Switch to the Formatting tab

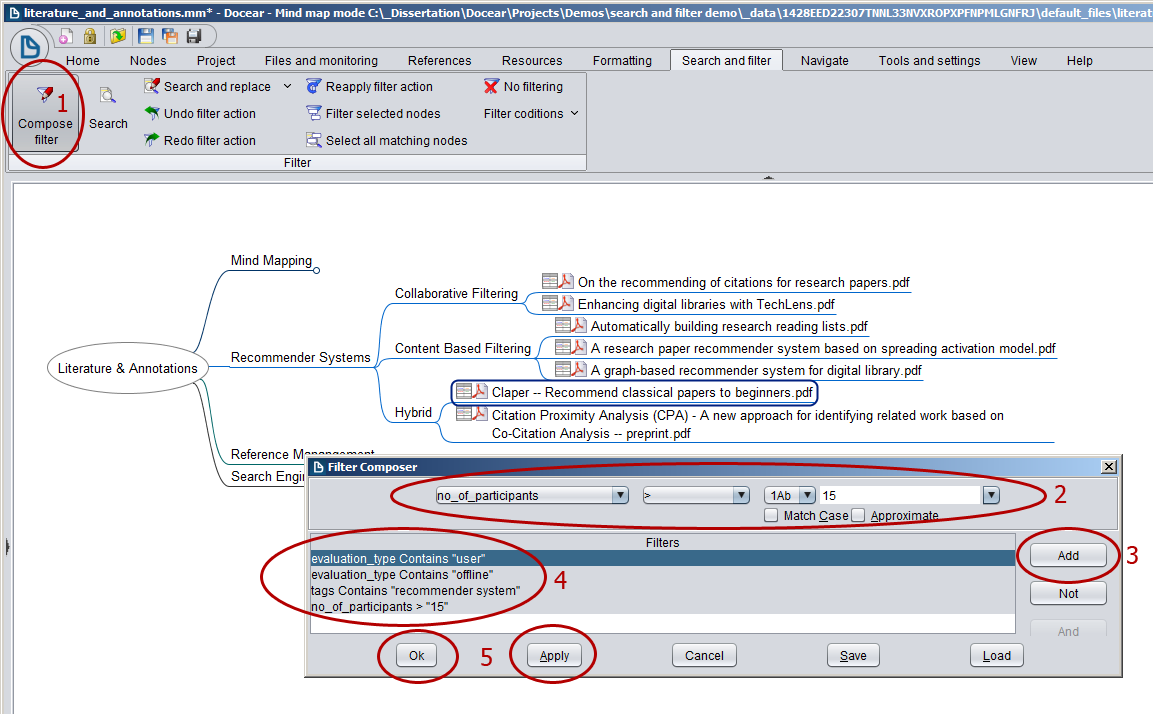[622, 60]
